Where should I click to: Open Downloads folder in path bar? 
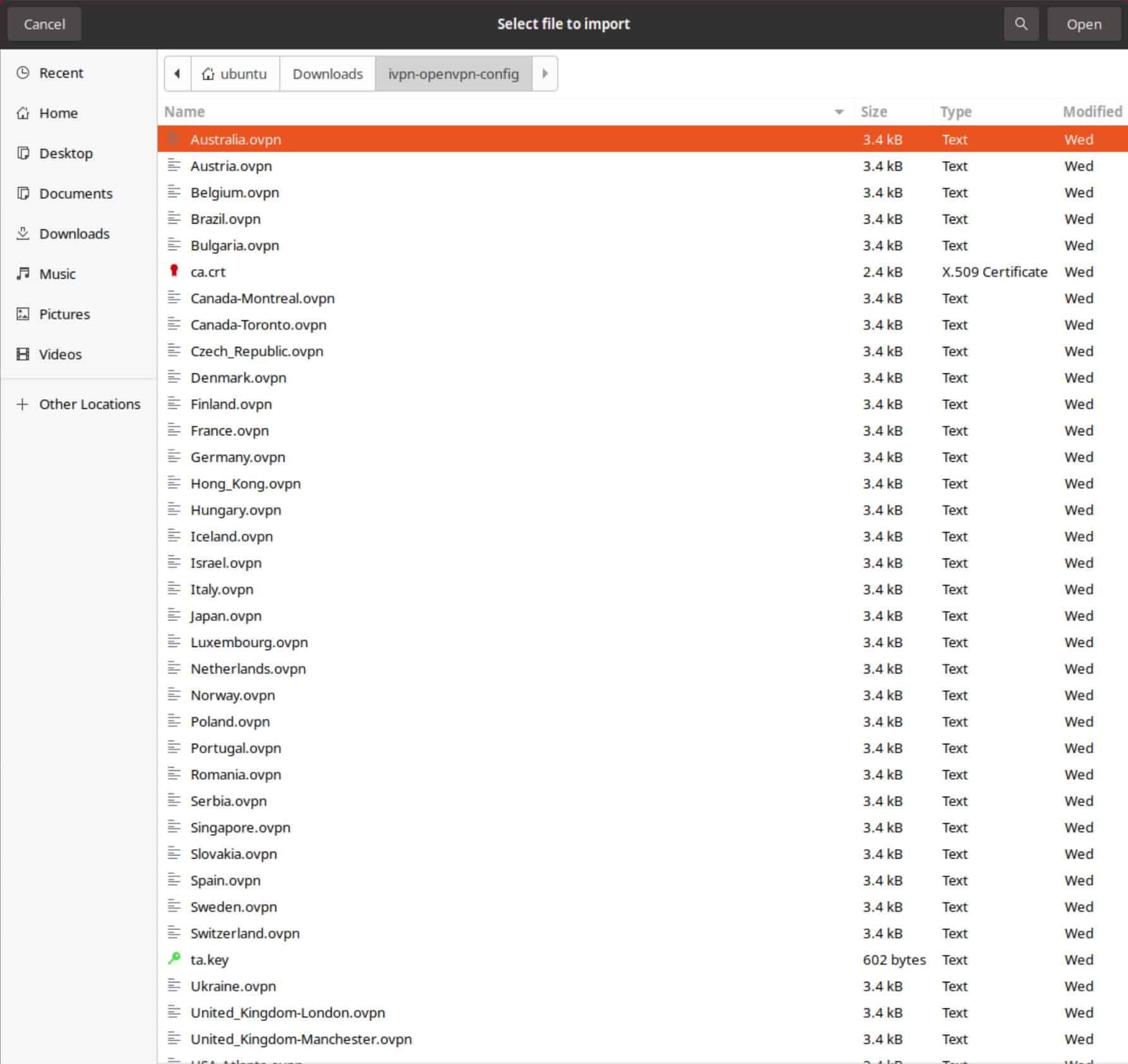pyautogui.click(x=327, y=74)
